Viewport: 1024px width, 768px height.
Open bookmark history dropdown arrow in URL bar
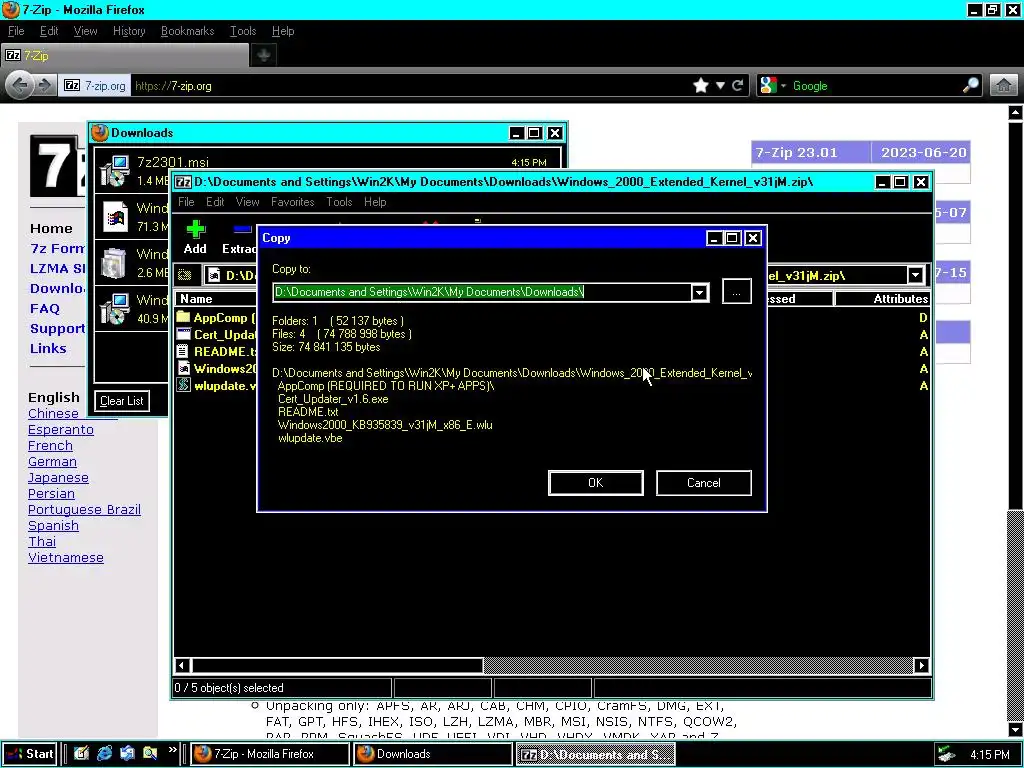tap(720, 86)
